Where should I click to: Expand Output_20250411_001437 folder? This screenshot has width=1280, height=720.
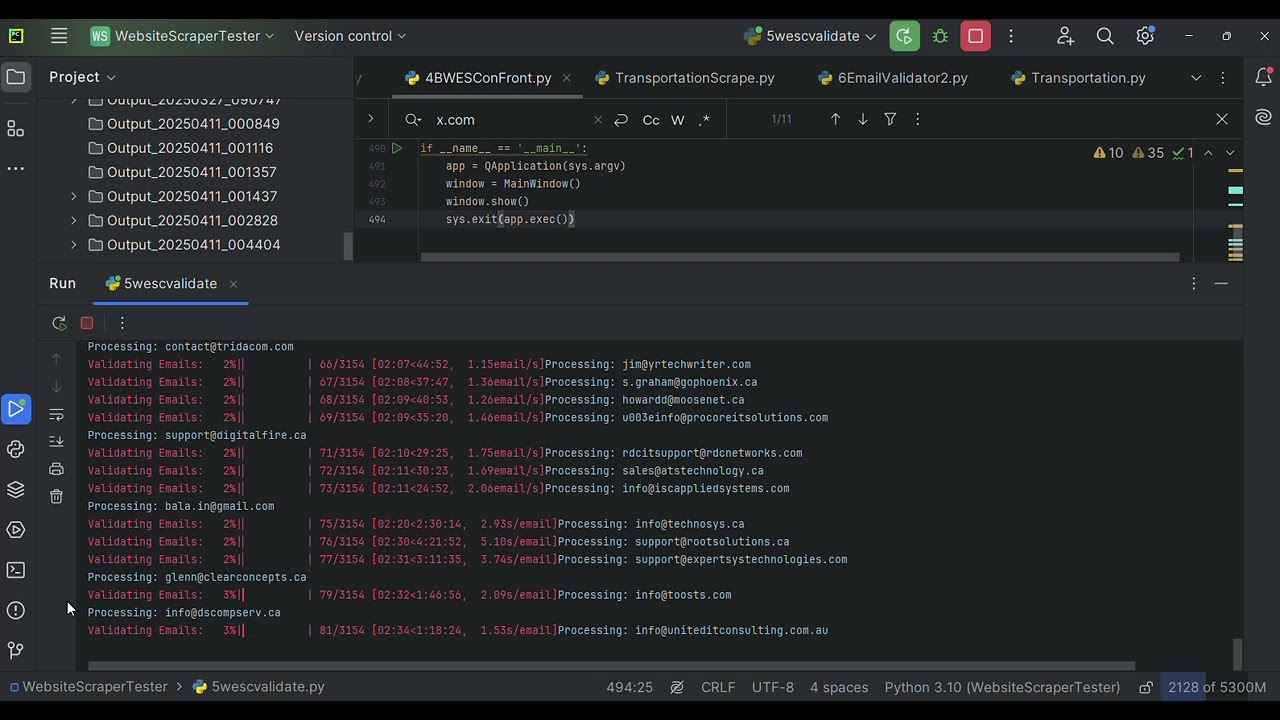coord(73,196)
